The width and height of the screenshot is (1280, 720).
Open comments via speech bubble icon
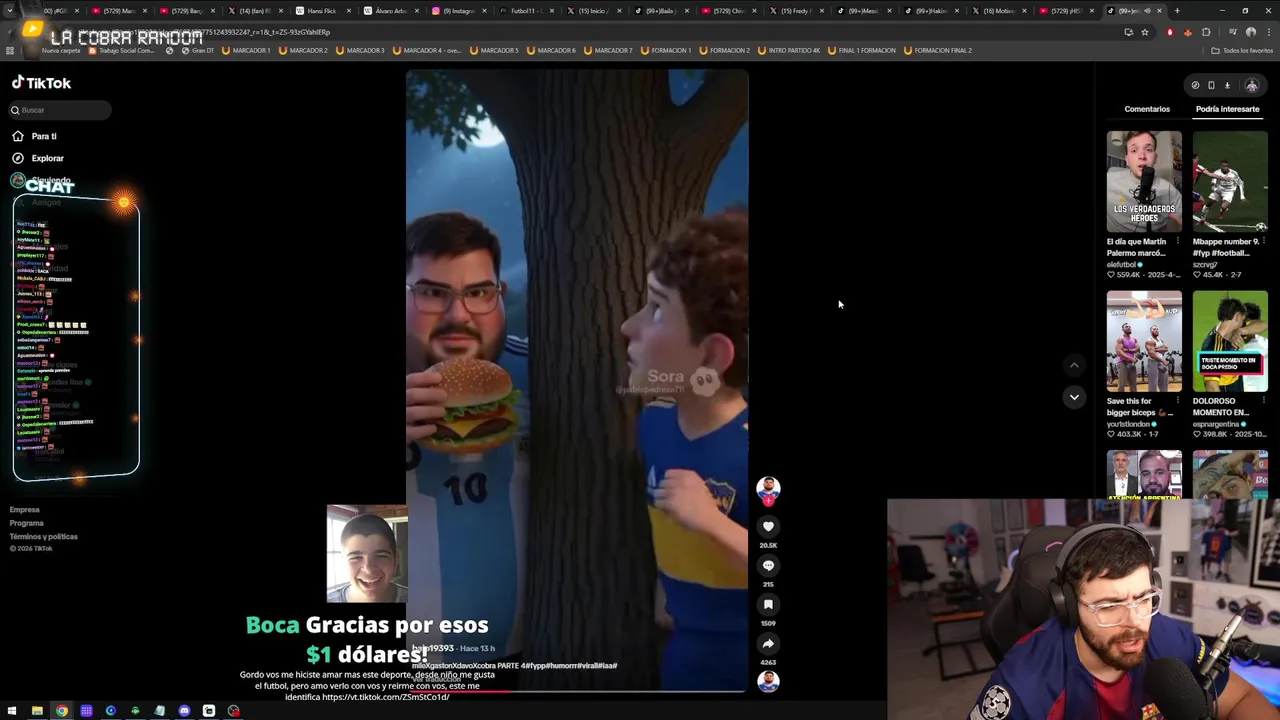tap(768, 565)
